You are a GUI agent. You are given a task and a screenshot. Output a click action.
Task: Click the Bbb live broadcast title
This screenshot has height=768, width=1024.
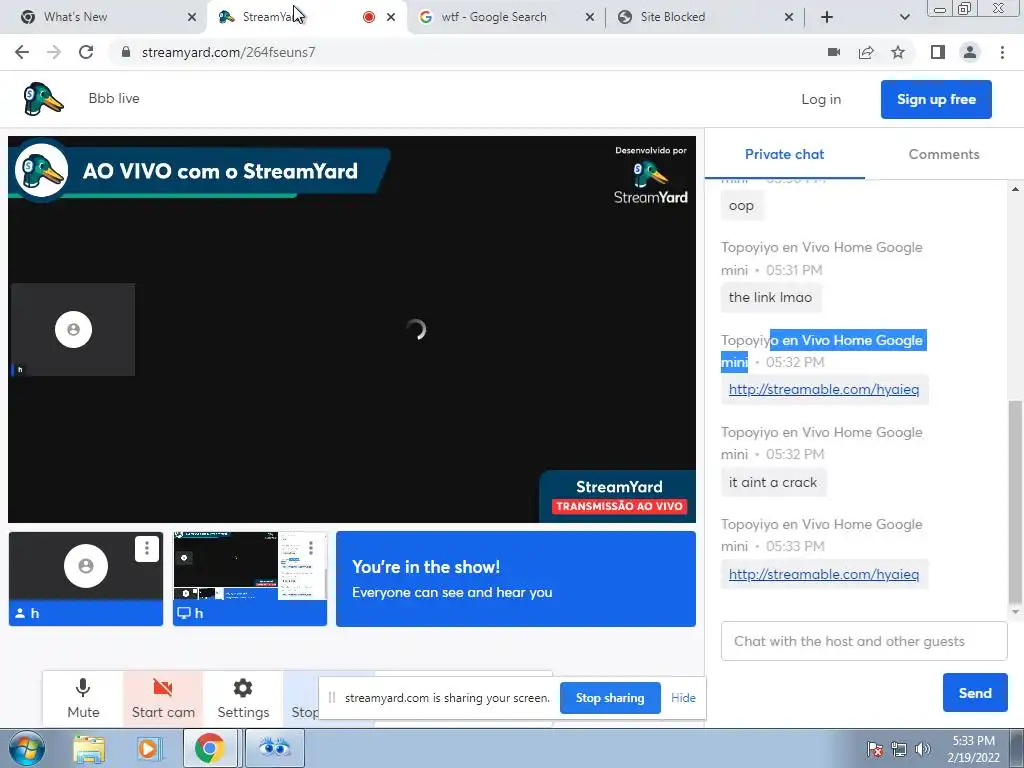point(114,99)
